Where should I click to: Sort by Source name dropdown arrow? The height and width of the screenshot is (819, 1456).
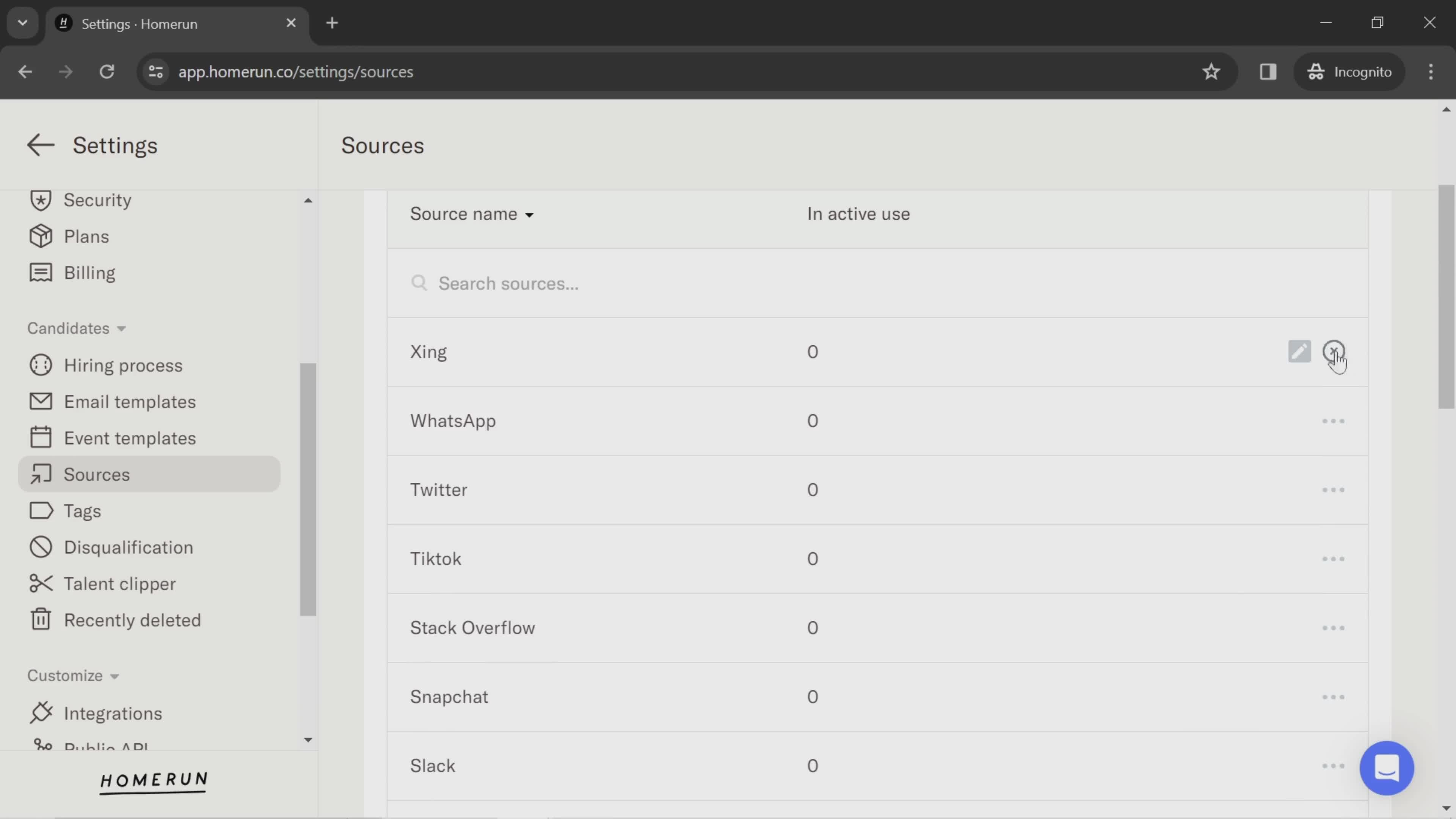(529, 215)
